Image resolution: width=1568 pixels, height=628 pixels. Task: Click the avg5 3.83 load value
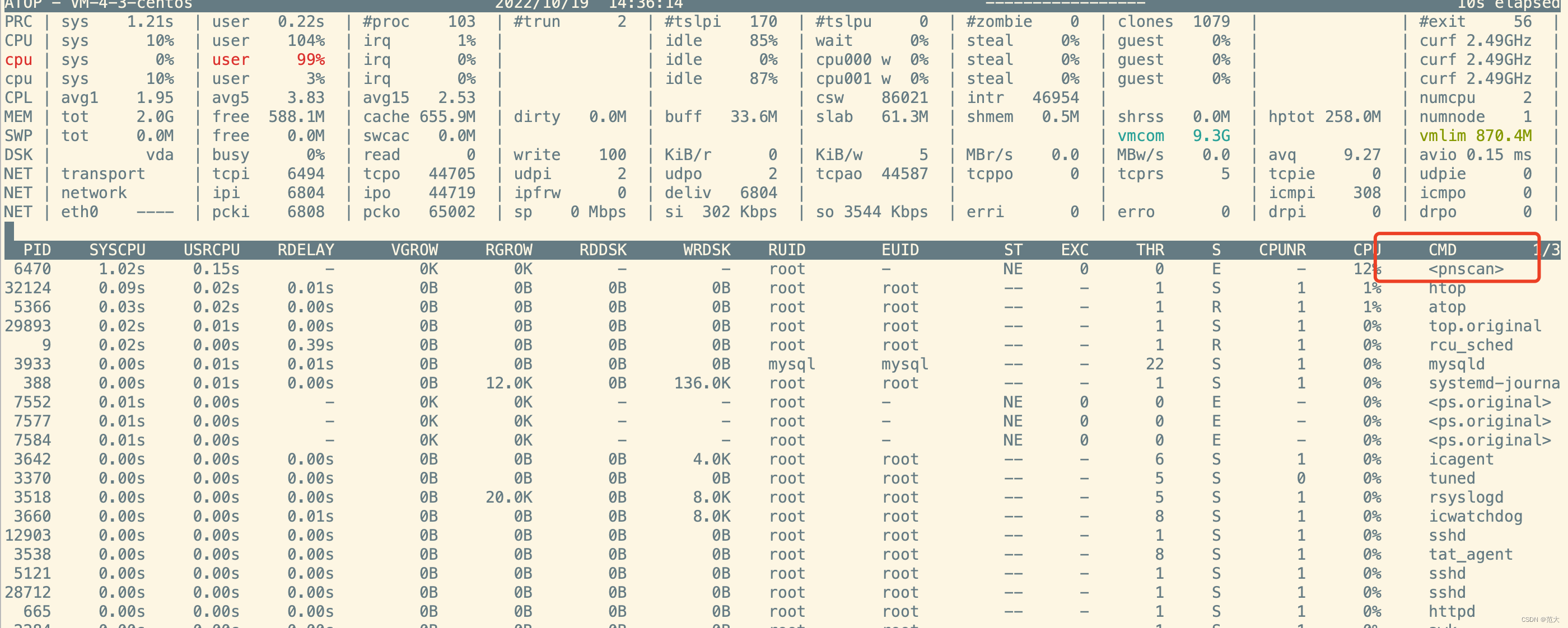point(268,97)
